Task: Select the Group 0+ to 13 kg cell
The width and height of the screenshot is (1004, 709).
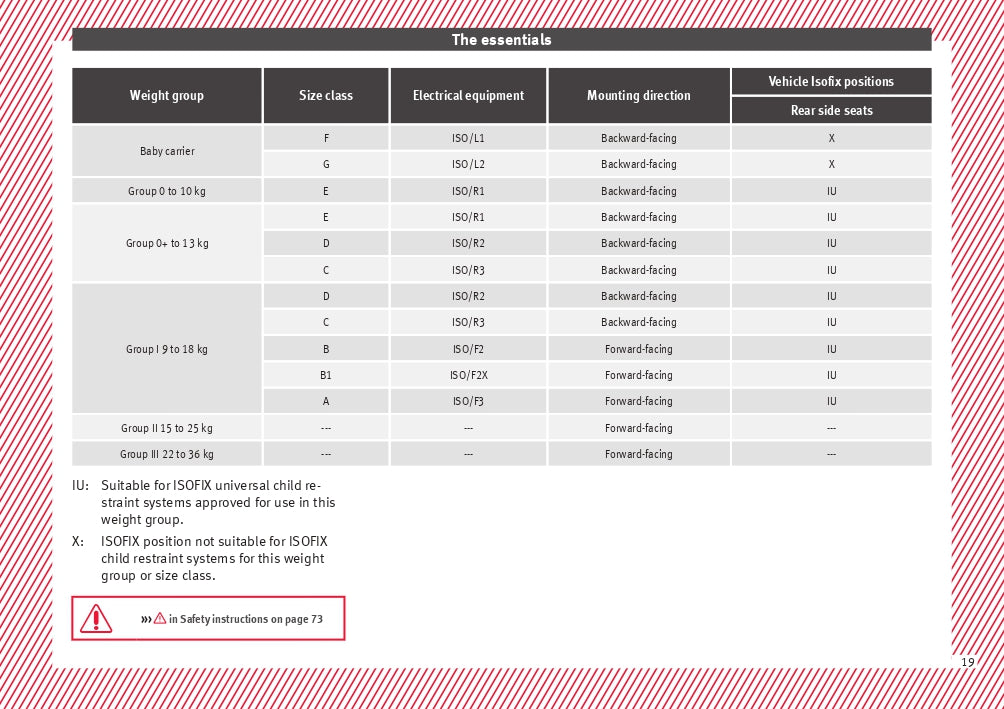Action: click(167, 243)
